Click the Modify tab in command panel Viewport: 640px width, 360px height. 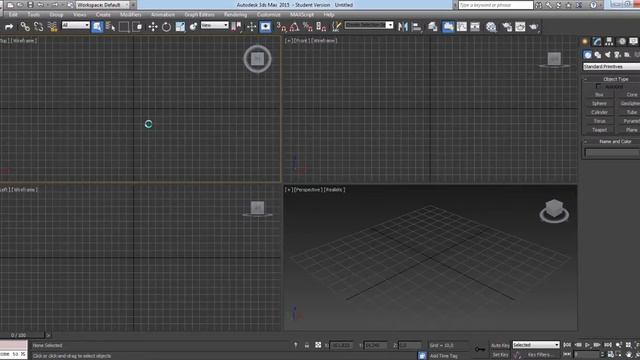[x=597, y=42]
